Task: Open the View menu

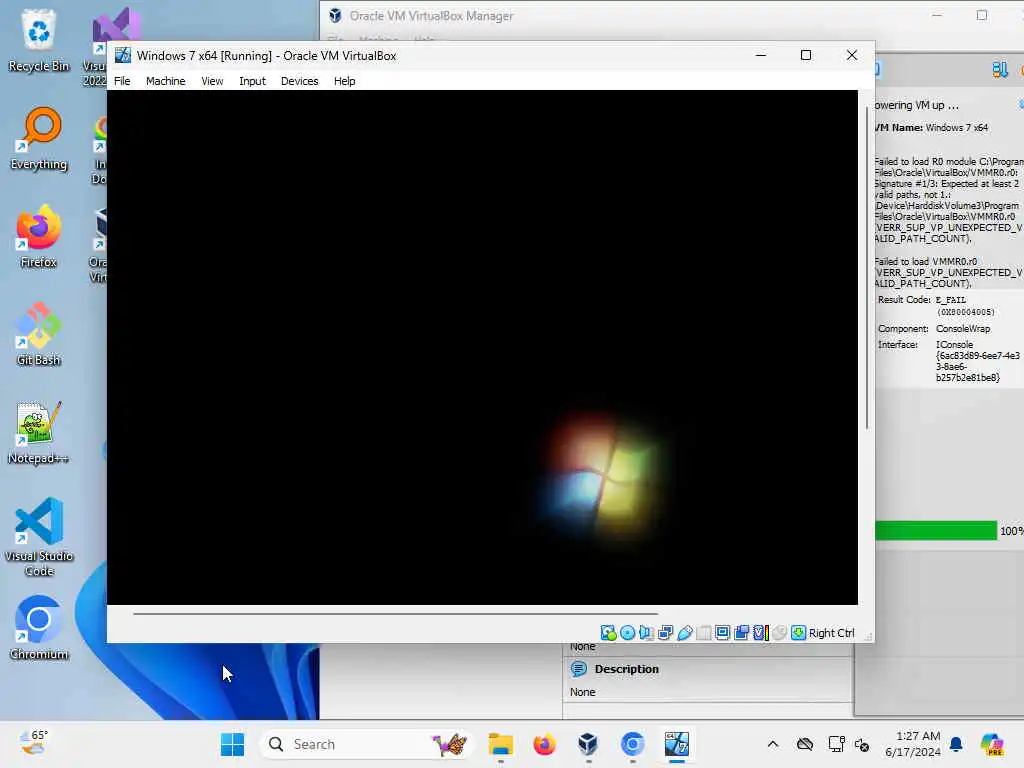Action: [x=212, y=81]
